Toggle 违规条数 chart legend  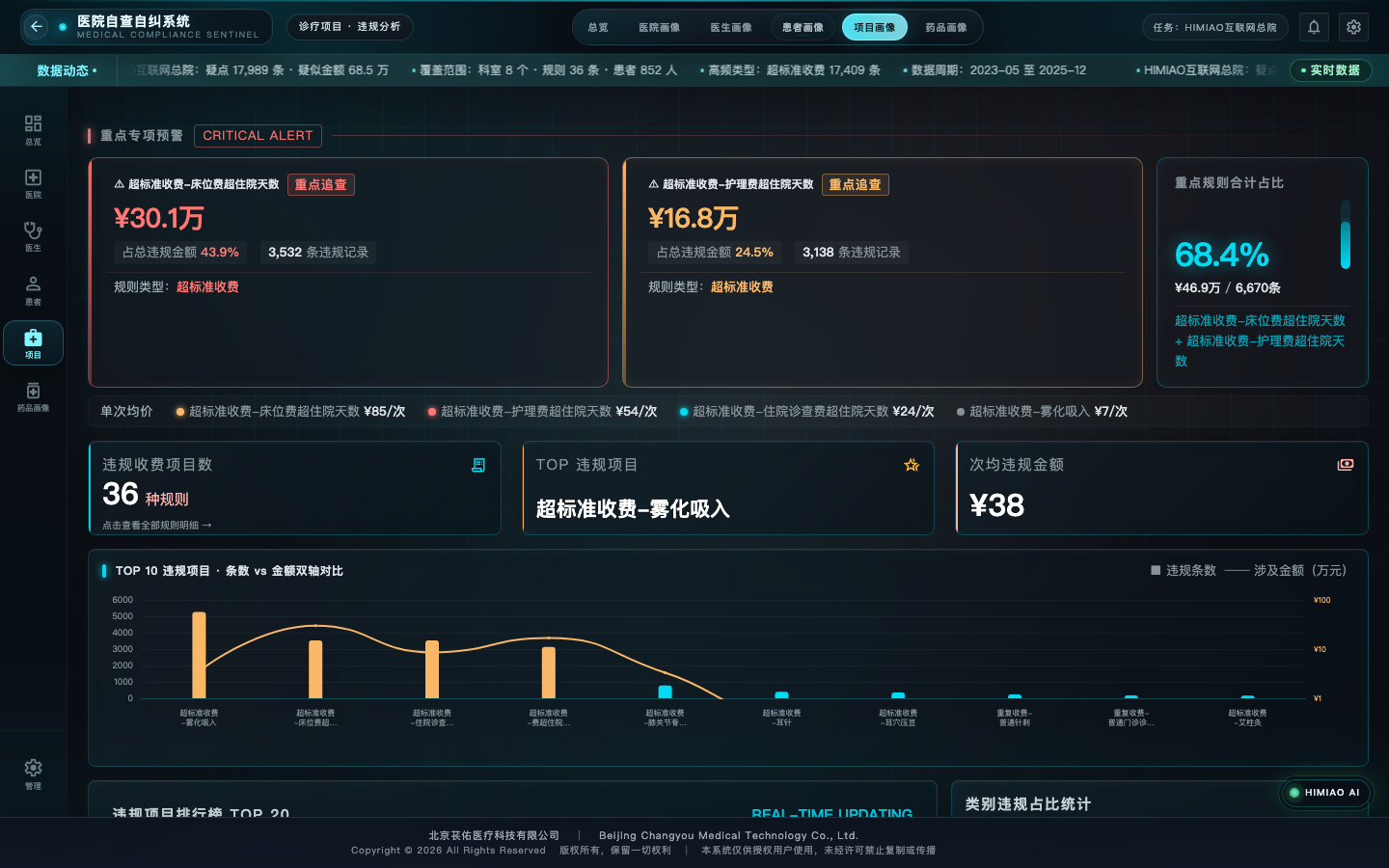click(1184, 570)
